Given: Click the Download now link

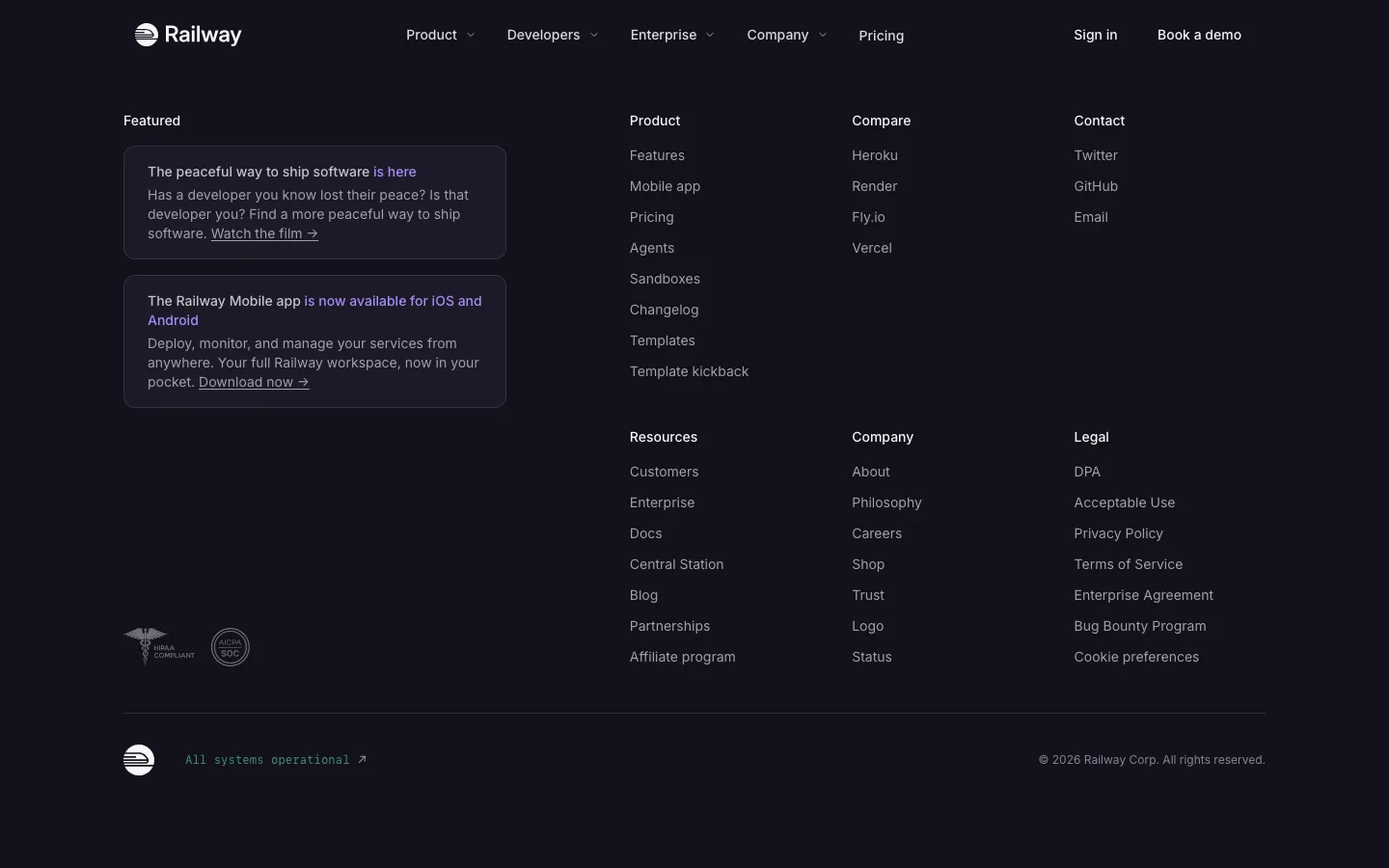Looking at the screenshot, I should tap(254, 382).
